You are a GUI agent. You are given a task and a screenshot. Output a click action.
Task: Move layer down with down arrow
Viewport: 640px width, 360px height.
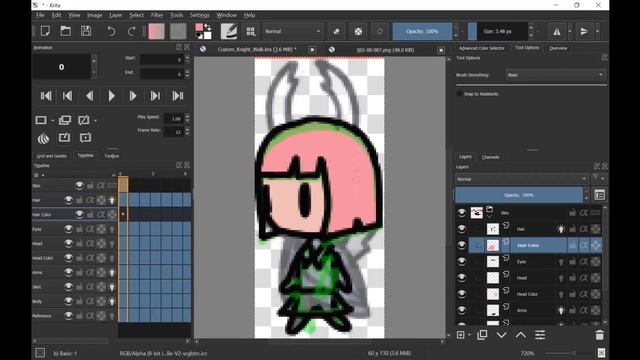click(501, 335)
